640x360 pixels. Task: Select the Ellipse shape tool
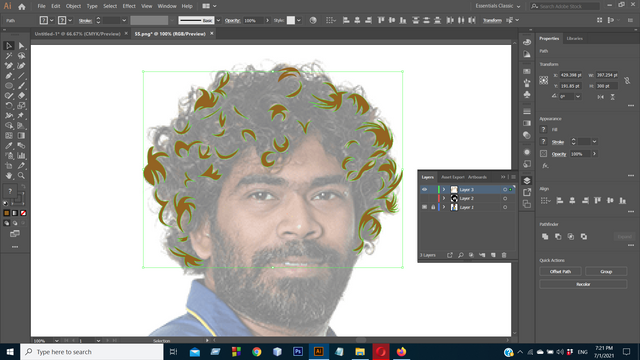coord(9,86)
